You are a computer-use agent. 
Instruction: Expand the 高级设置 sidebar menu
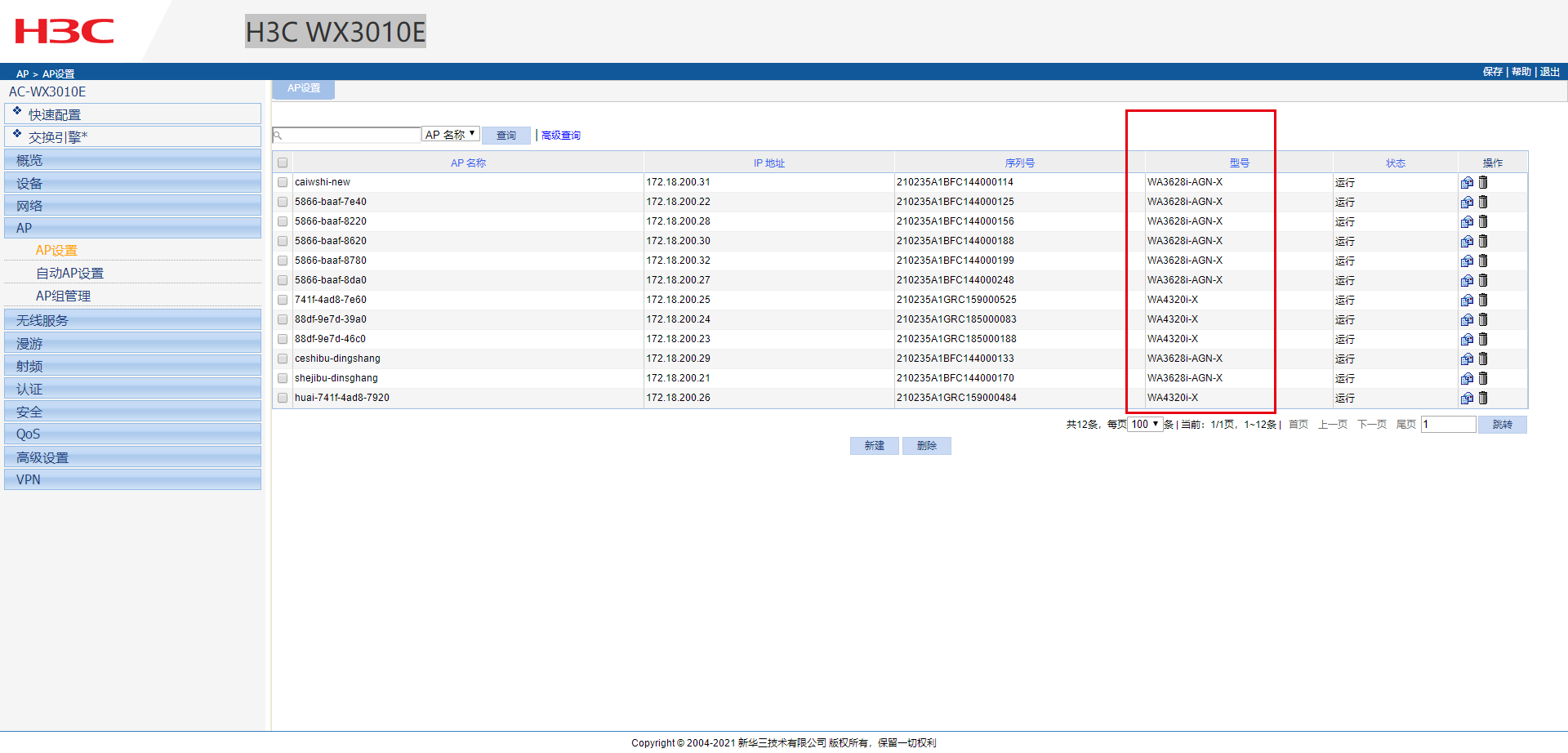(133, 457)
